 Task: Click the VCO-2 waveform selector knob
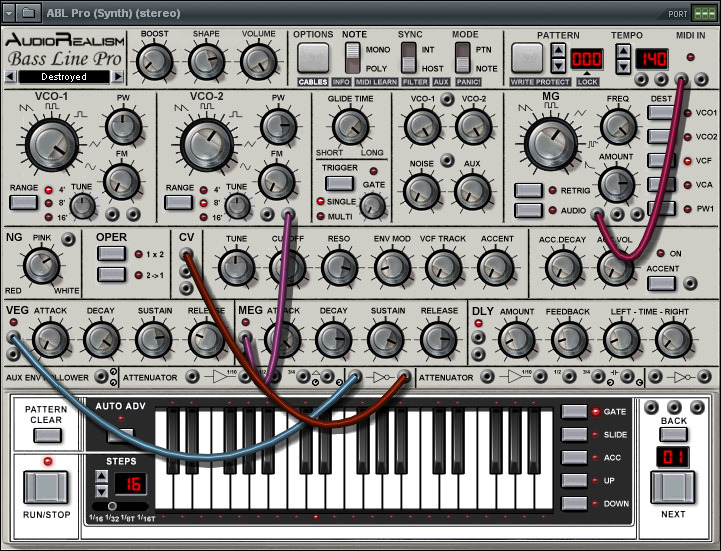pos(206,144)
